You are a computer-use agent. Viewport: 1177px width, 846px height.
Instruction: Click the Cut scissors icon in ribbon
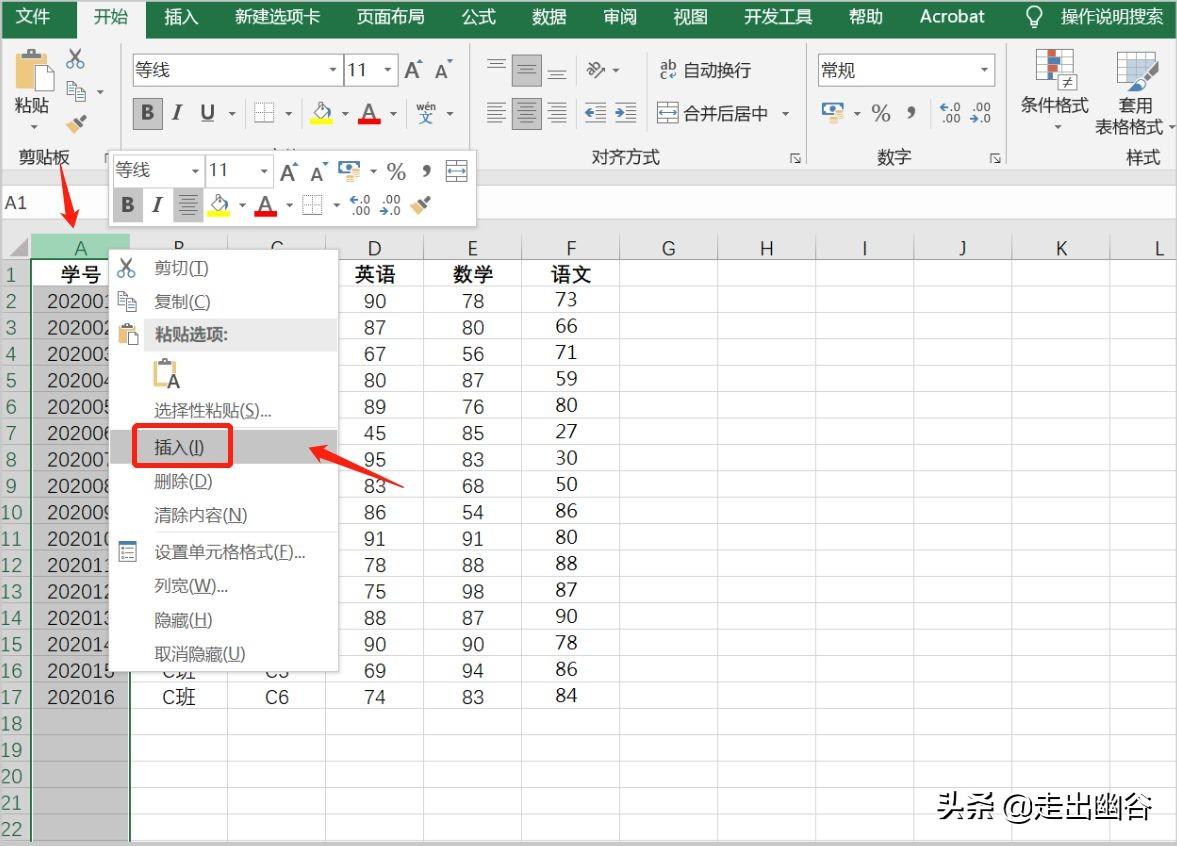click(x=76, y=60)
